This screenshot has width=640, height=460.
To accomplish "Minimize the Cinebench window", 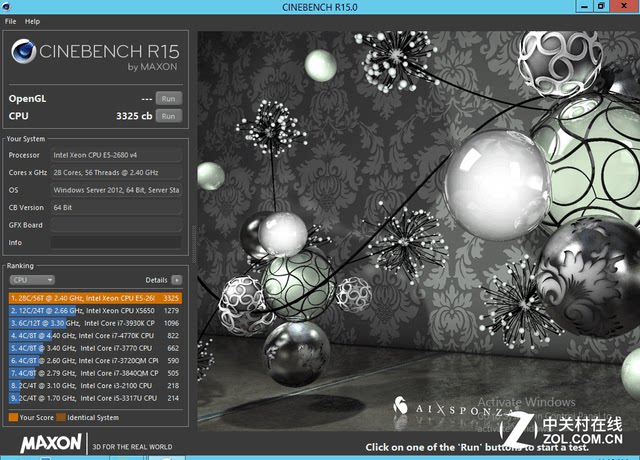I will coord(584,6).
